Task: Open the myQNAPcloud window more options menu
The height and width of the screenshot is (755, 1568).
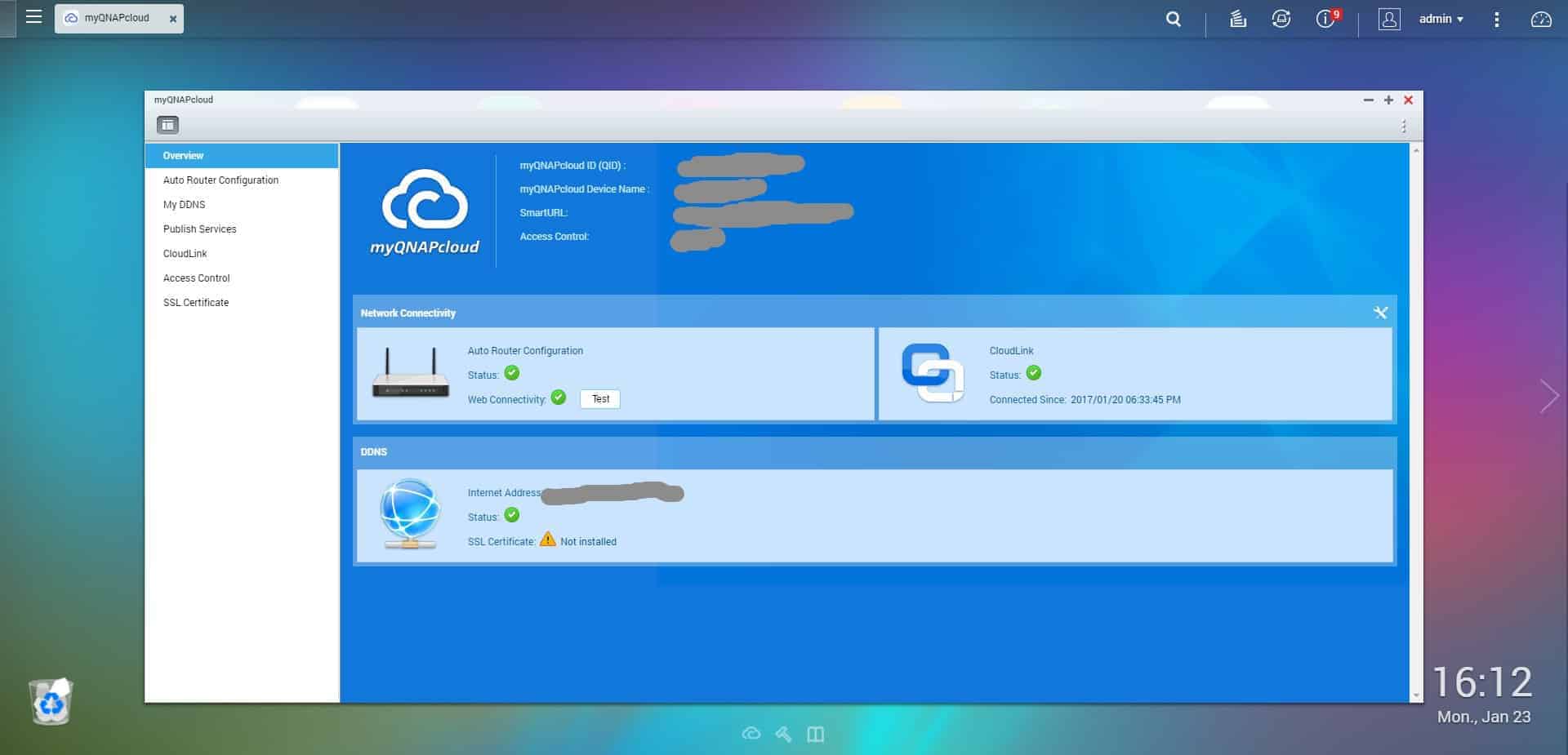Action: pyautogui.click(x=1404, y=126)
